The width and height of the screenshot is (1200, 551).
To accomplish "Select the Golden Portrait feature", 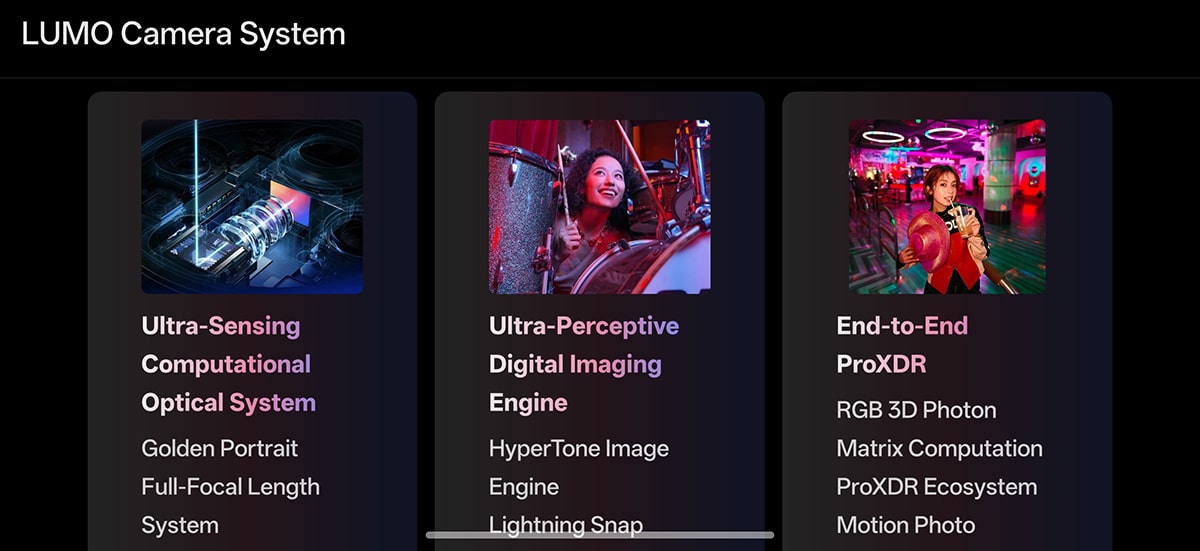I will click(x=220, y=448).
